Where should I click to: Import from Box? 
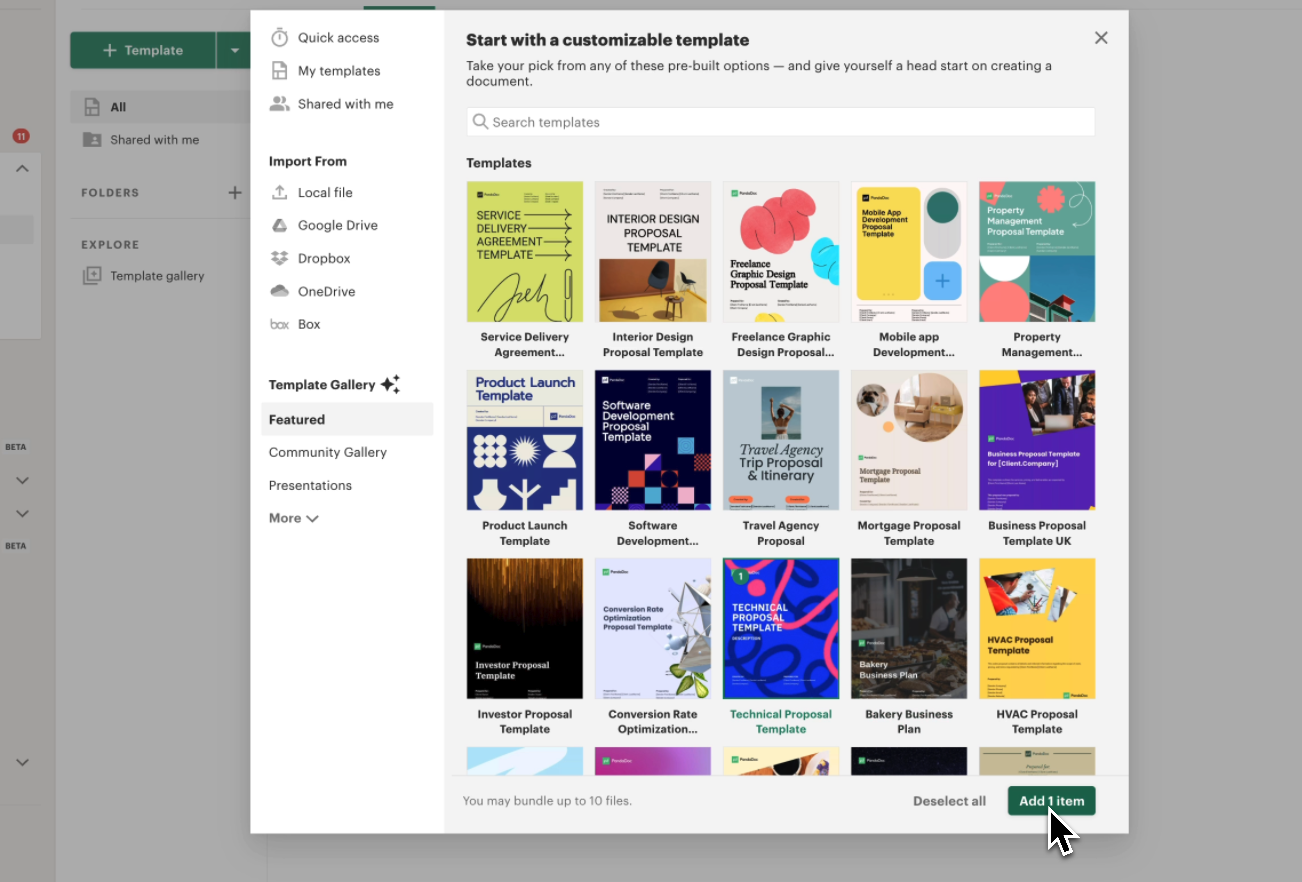pos(308,324)
